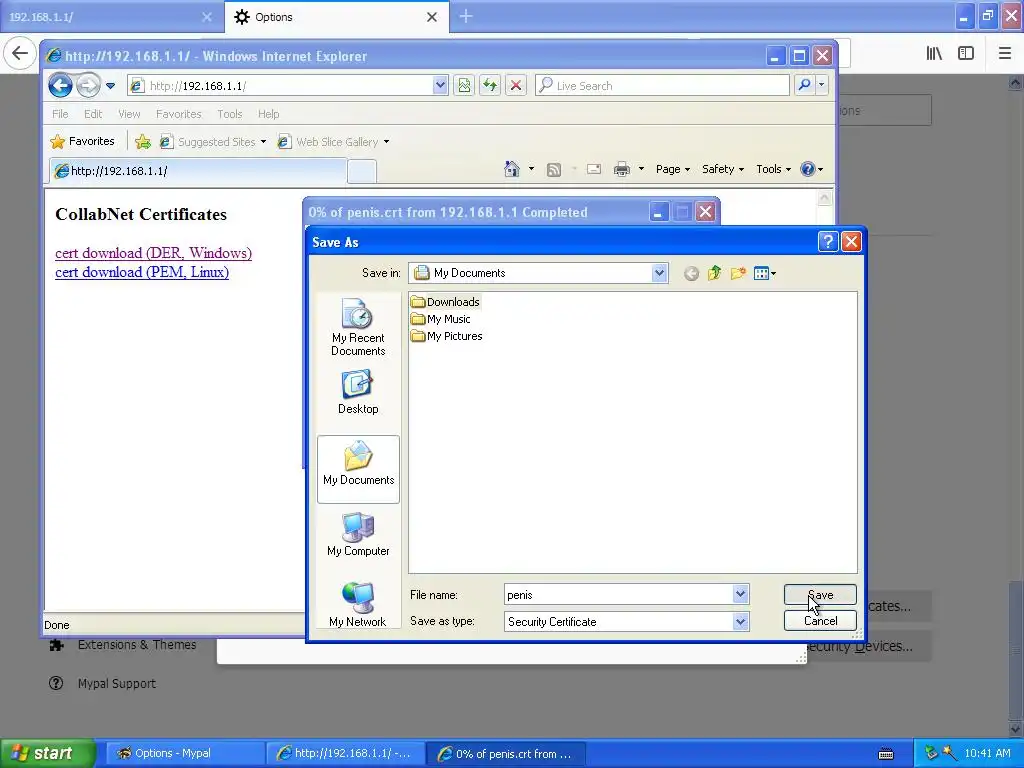Open the Page dropdown menu
Viewport: 1024px width, 768px height.
point(673,169)
